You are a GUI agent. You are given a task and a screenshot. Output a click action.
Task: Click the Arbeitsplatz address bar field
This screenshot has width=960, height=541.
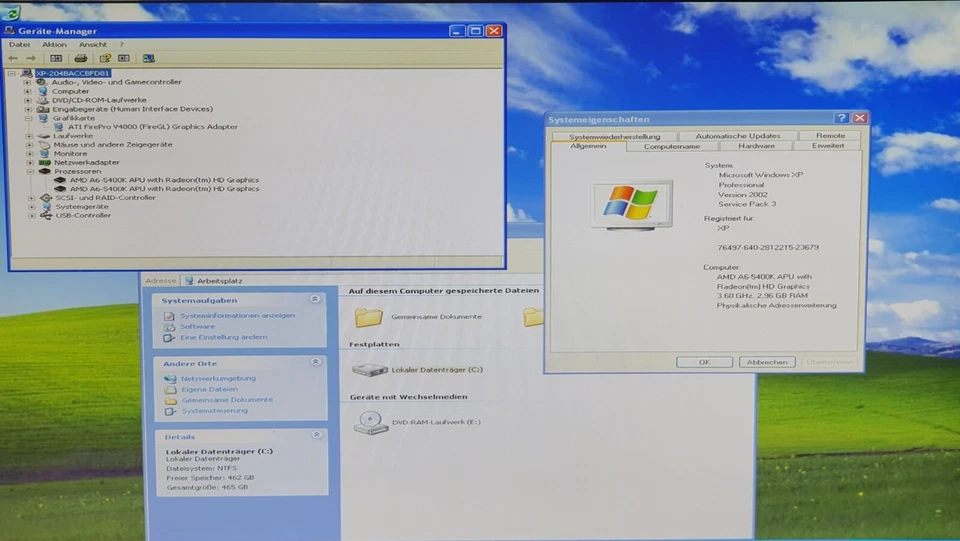[361, 281]
